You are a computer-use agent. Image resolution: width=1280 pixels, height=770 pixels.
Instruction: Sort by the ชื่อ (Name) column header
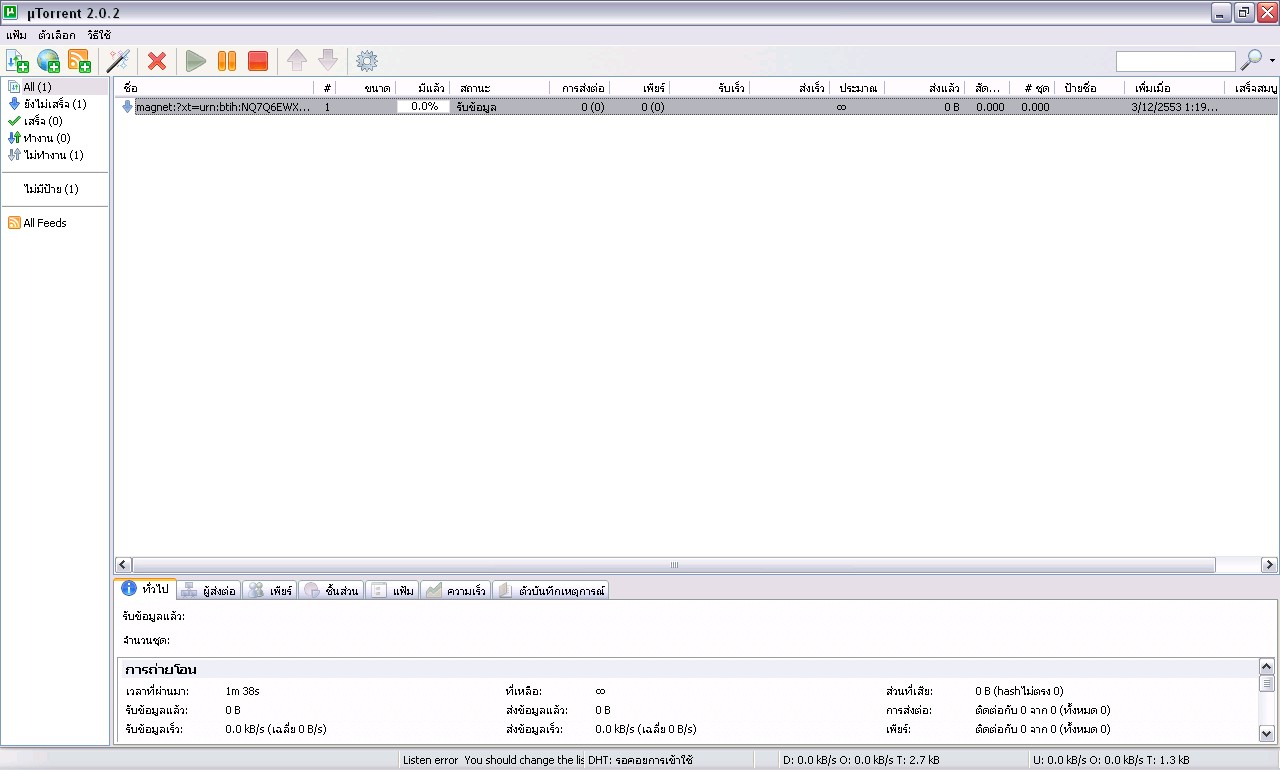tap(215, 88)
